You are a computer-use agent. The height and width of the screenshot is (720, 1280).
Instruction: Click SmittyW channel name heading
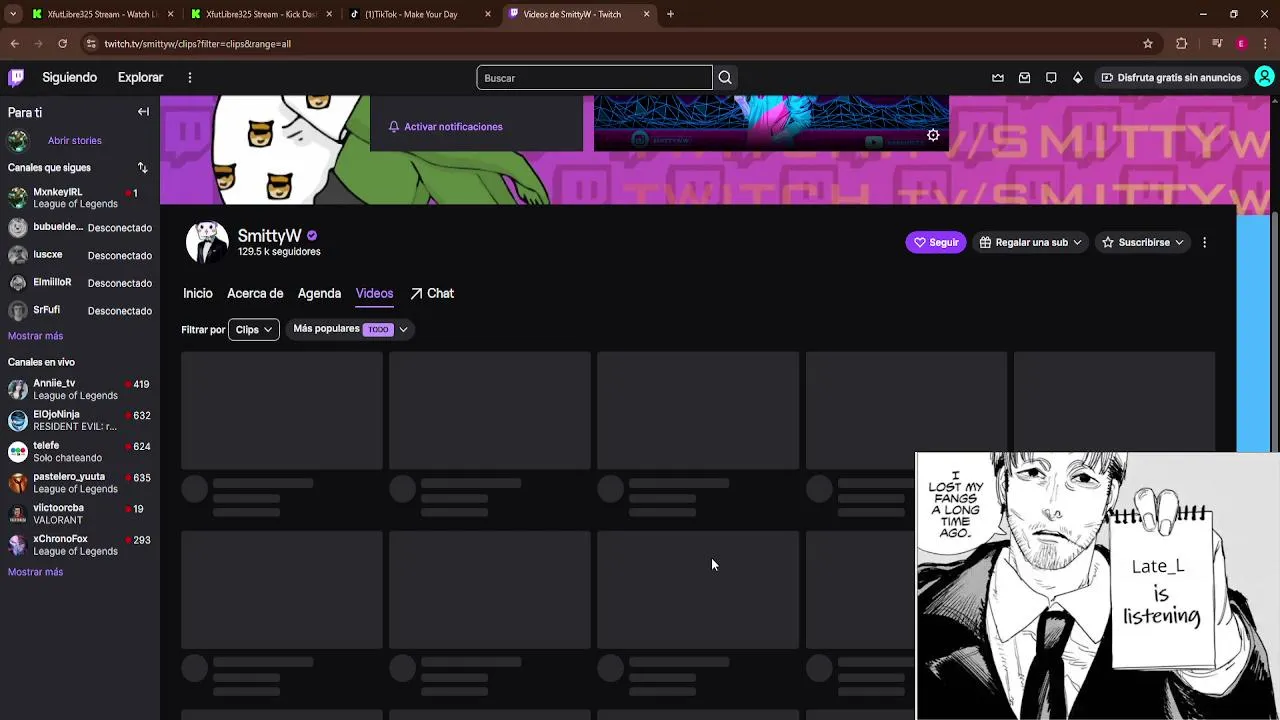[270, 236]
